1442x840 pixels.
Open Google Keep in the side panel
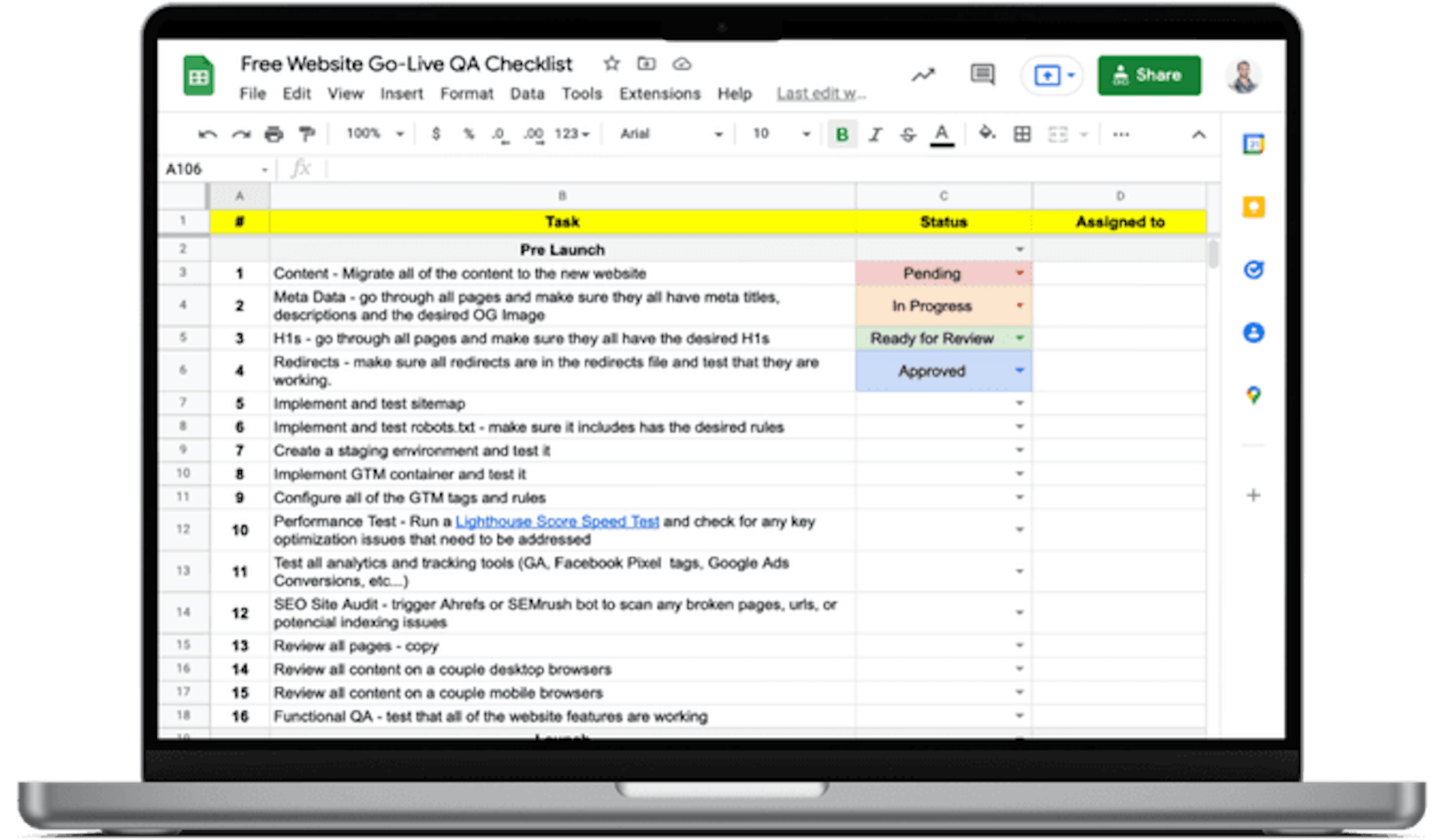click(x=1253, y=208)
